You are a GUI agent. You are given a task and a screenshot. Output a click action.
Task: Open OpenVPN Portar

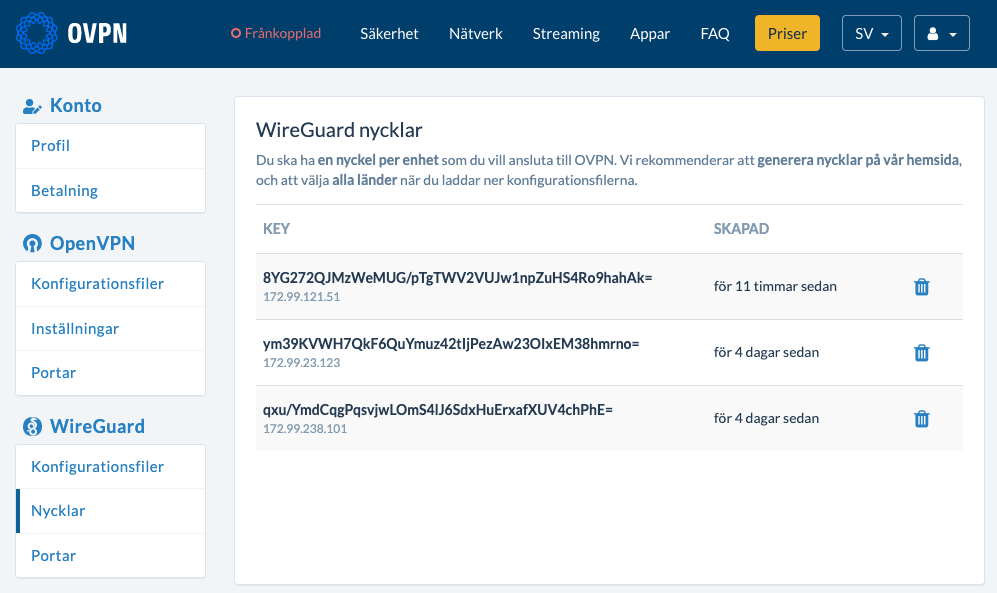coord(111,373)
